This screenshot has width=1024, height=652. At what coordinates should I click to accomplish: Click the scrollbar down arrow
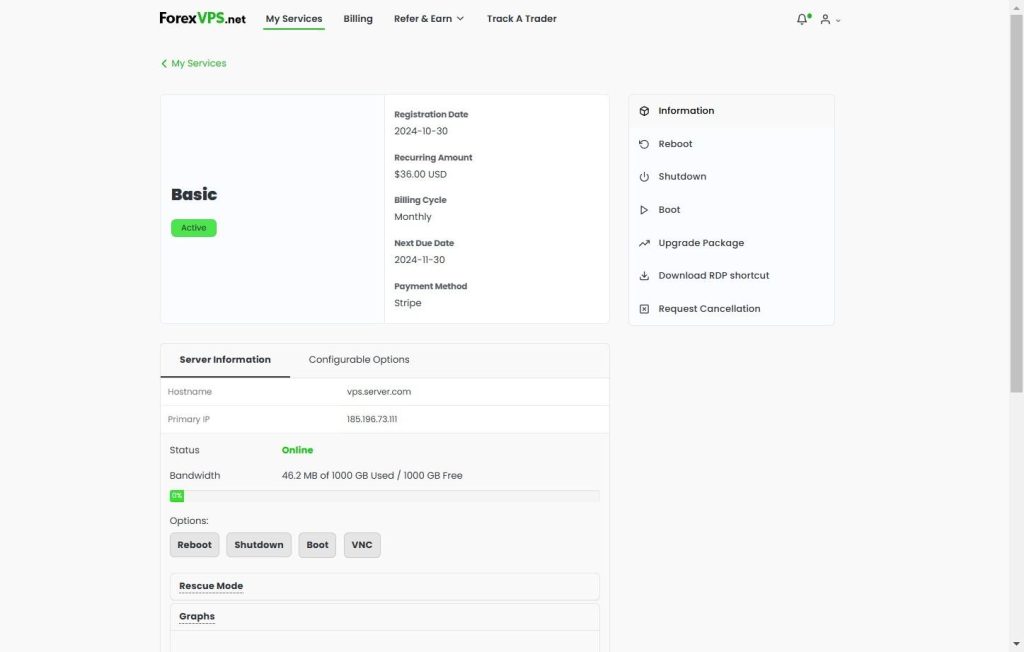tap(1016, 644)
